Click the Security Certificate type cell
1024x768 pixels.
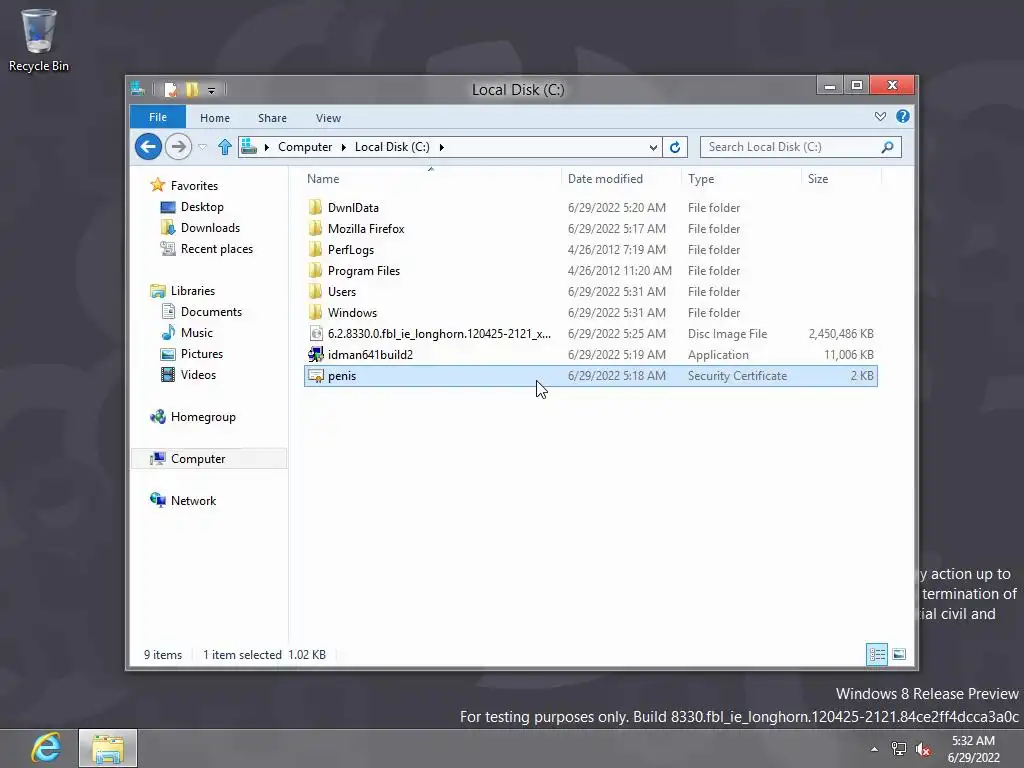click(737, 376)
